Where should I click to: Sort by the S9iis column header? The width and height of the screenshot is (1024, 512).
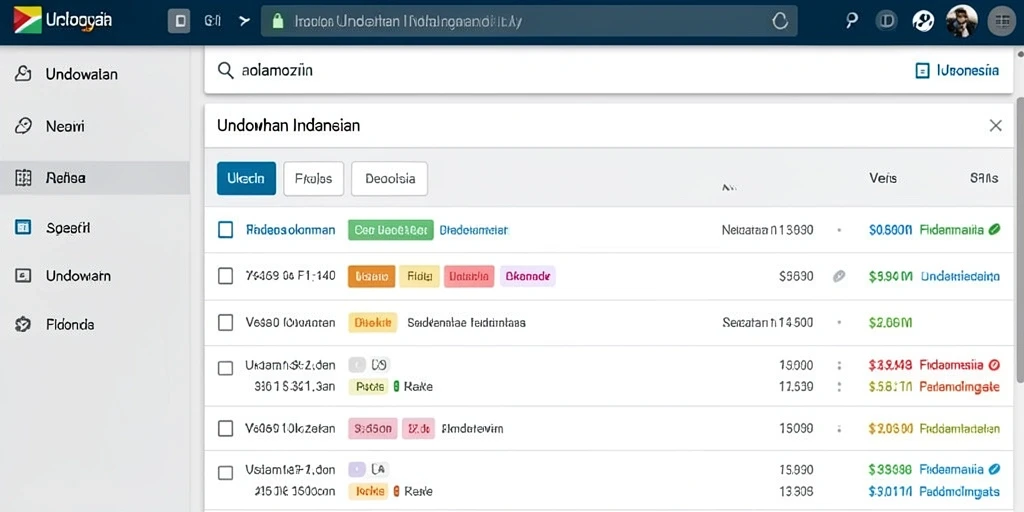coord(984,178)
